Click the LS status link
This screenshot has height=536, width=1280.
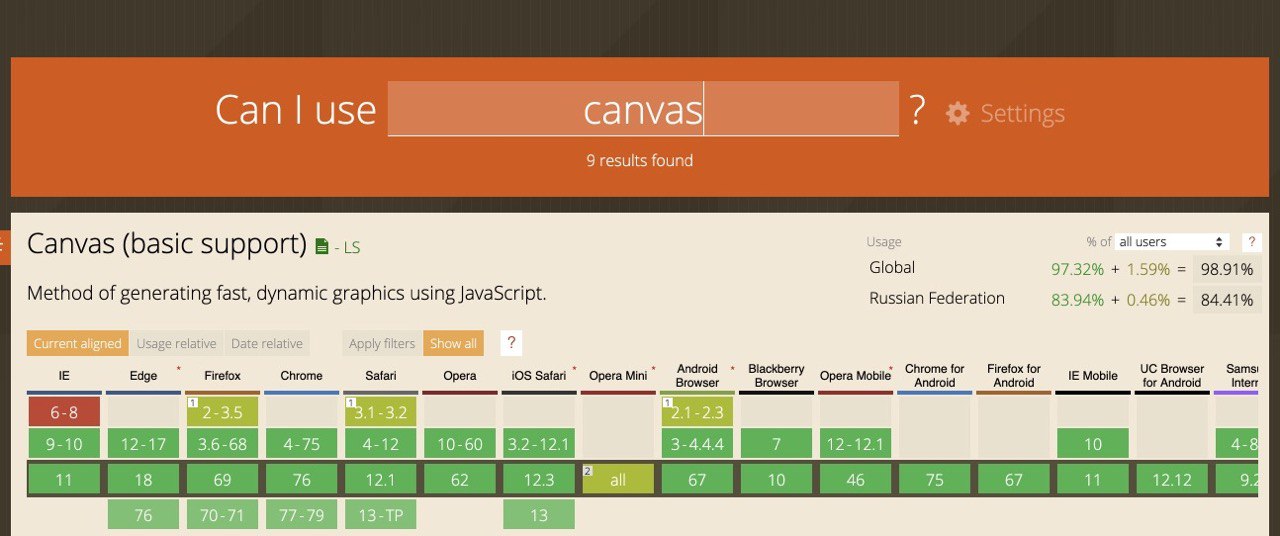[x=352, y=247]
